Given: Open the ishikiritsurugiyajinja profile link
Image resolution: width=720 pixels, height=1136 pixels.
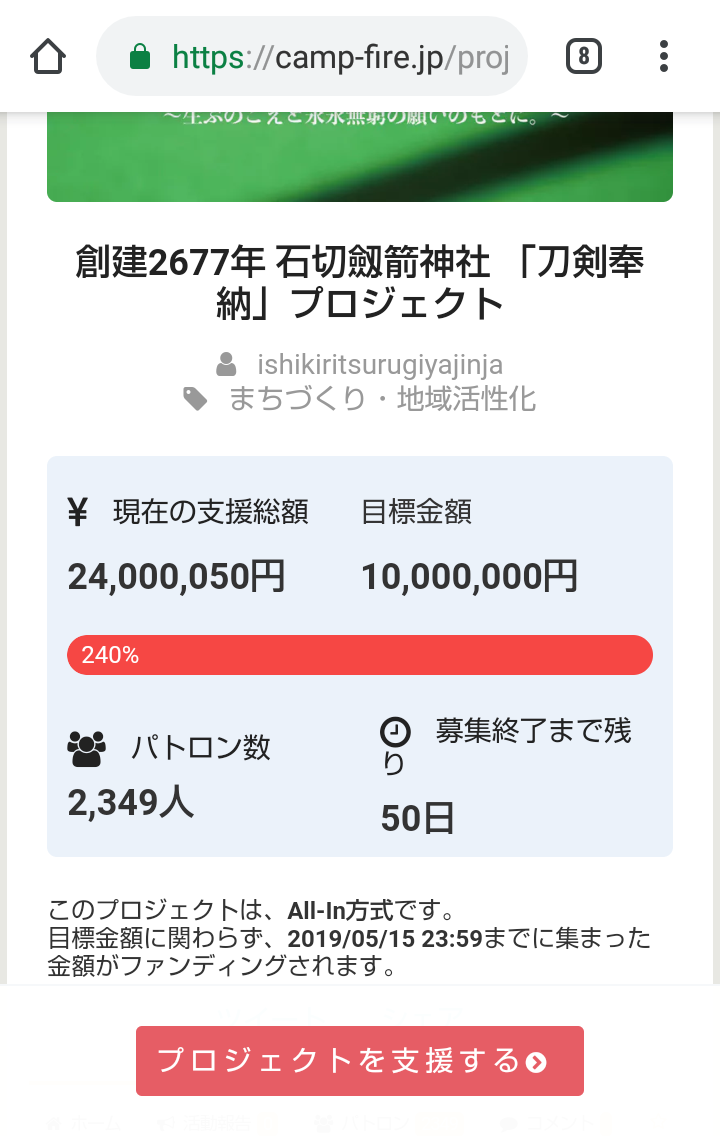Looking at the screenshot, I should (x=380, y=365).
